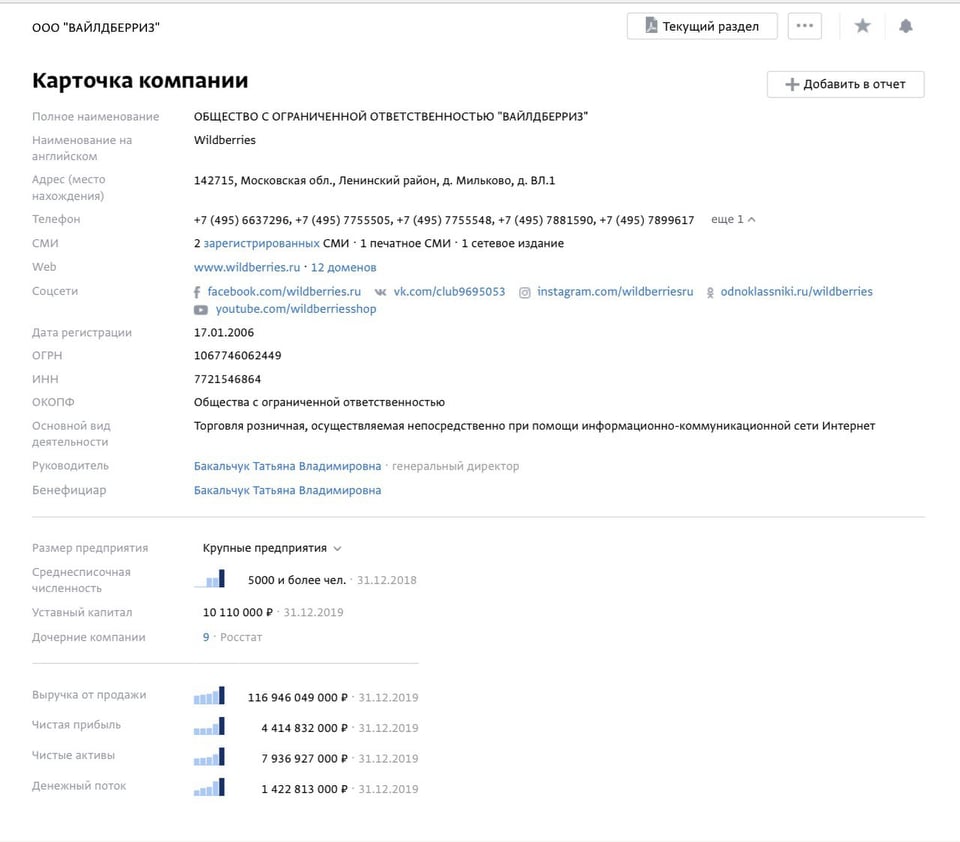Click the cash flow bar chart icon
This screenshot has height=842, width=960.
coord(209,787)
